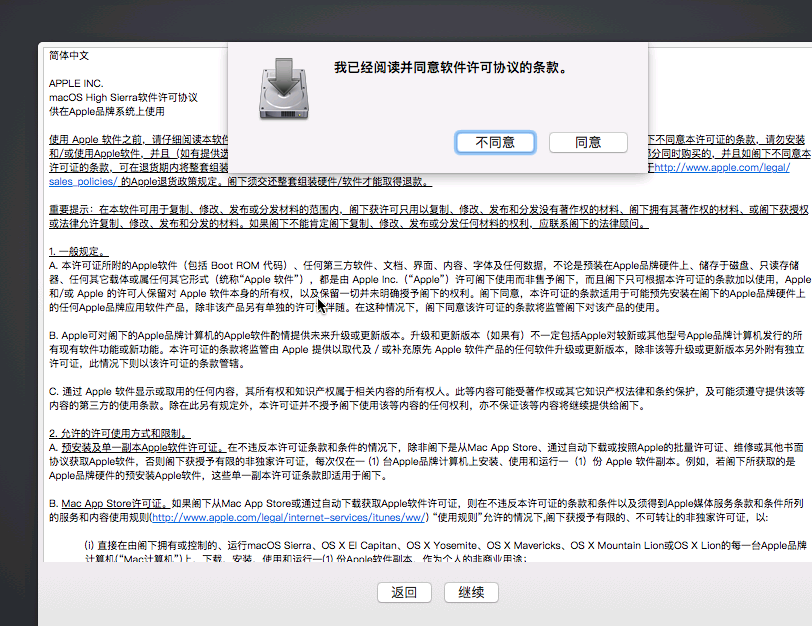Click the '供在Apple品牌系统上使用' line
Viewport: 812px width, 626px height.
point(107,111)
